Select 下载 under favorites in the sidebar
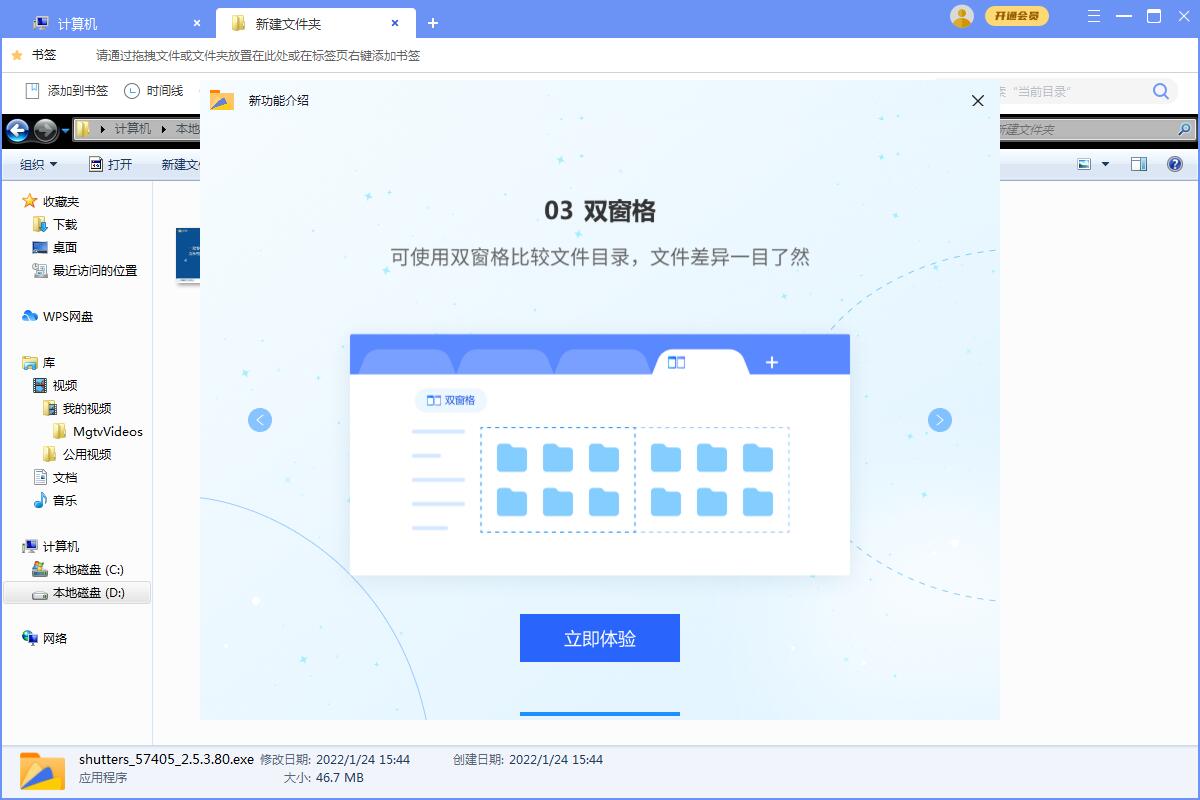 point(55,224)
